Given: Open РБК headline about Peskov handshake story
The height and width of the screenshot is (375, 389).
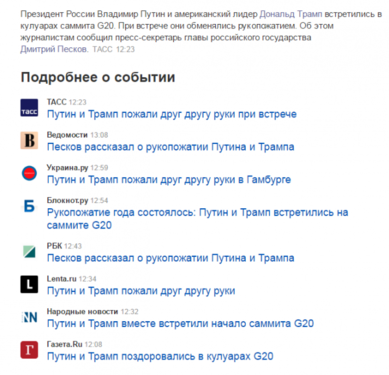Looking at the screenshot, I should [x=170, y=258].
